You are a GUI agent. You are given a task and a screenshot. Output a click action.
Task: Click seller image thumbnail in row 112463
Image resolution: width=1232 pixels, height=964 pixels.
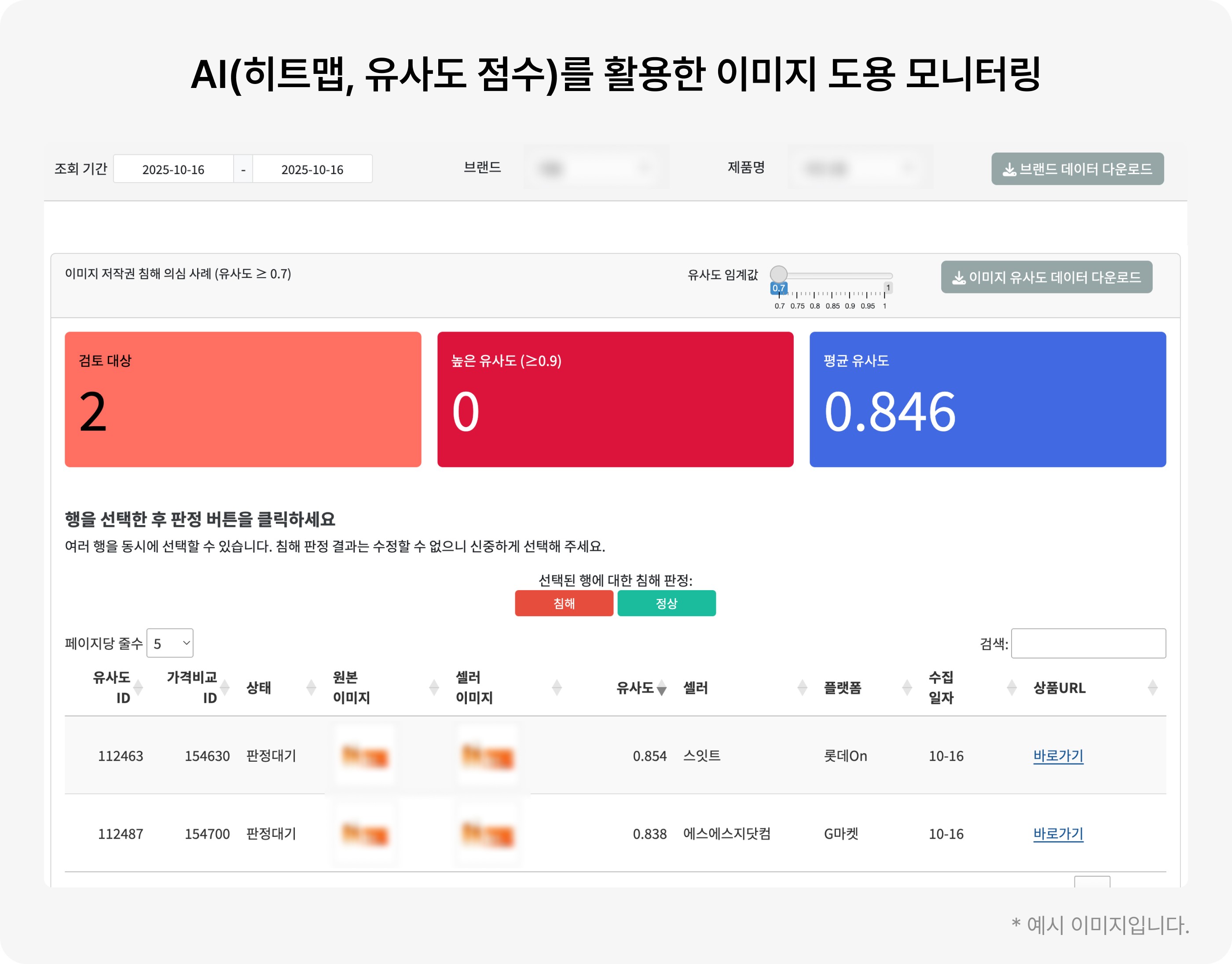click(488, 756)
